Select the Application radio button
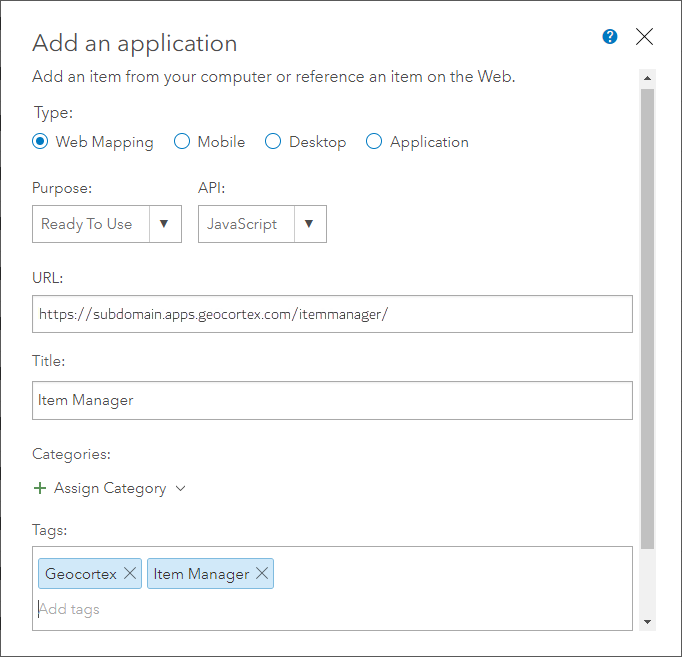Image resolution: width=682 pixels, height=657 pixels. pyautogui.click(x=374, y=141)
